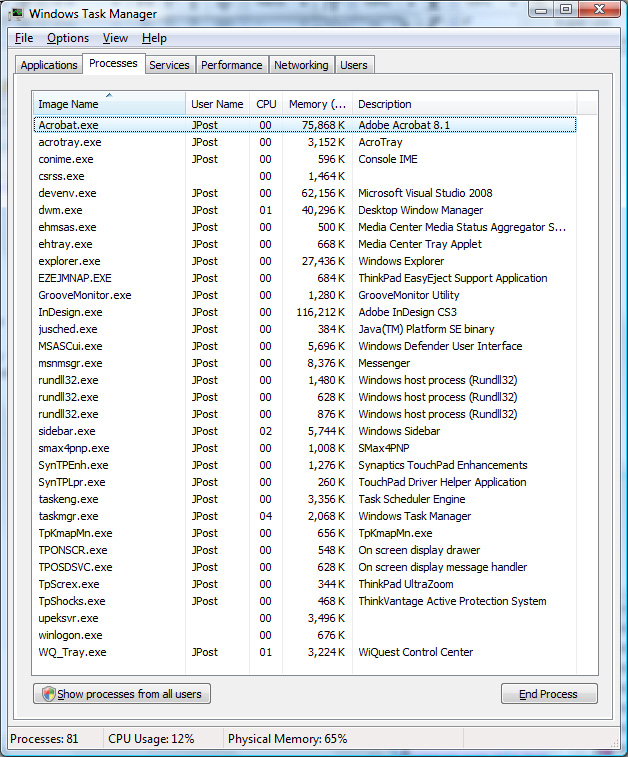Image resolution: width=628 pixels, height=757 pixels.
Task: Select the csrss.exe process
Action: pyautogui.click(x=305, y=176)
